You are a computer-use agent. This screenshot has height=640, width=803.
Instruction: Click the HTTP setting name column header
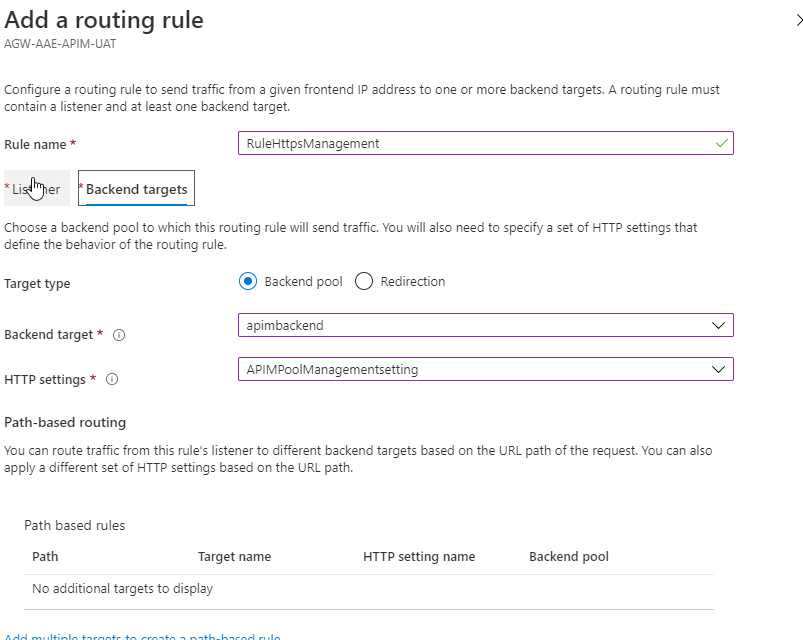pyautogui.click(x=419, y=556)
